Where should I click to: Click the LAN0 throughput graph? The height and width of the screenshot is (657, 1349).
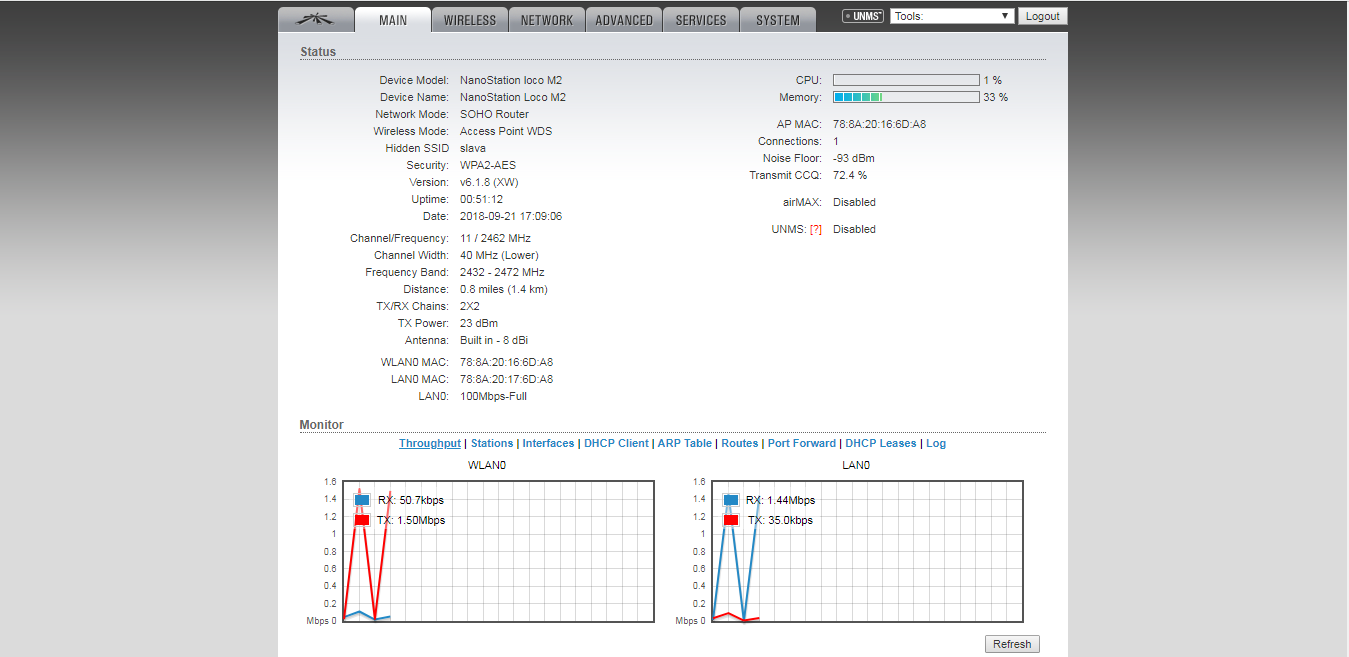point(867,551)
